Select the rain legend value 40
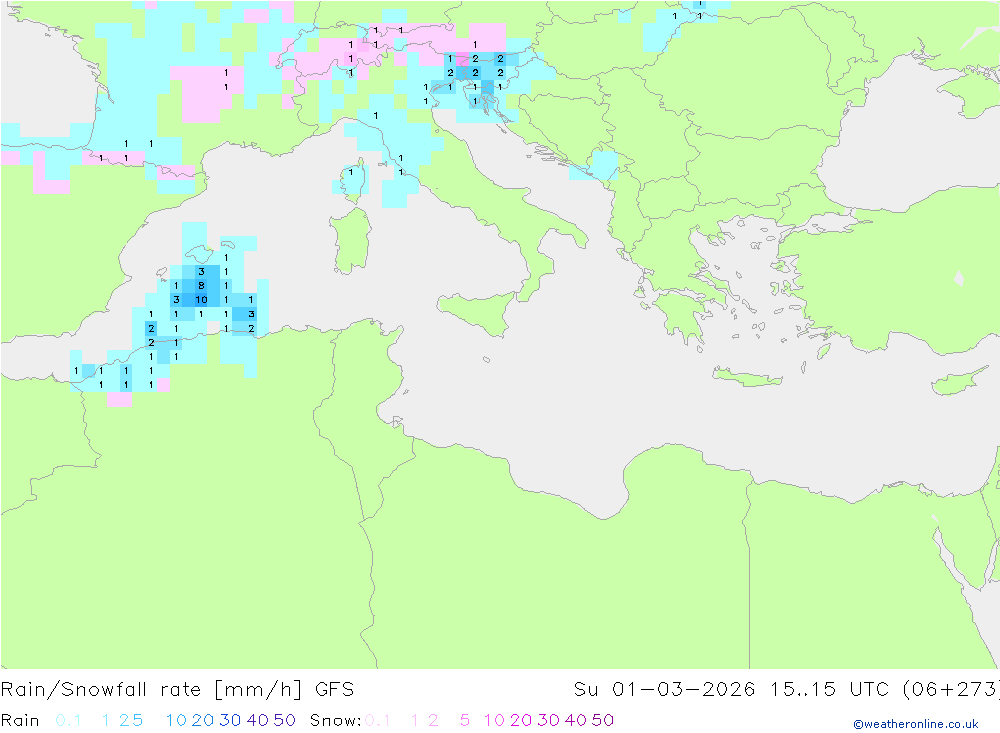Viewport: 1000px width, 733px height. click(x=258, y=720)
